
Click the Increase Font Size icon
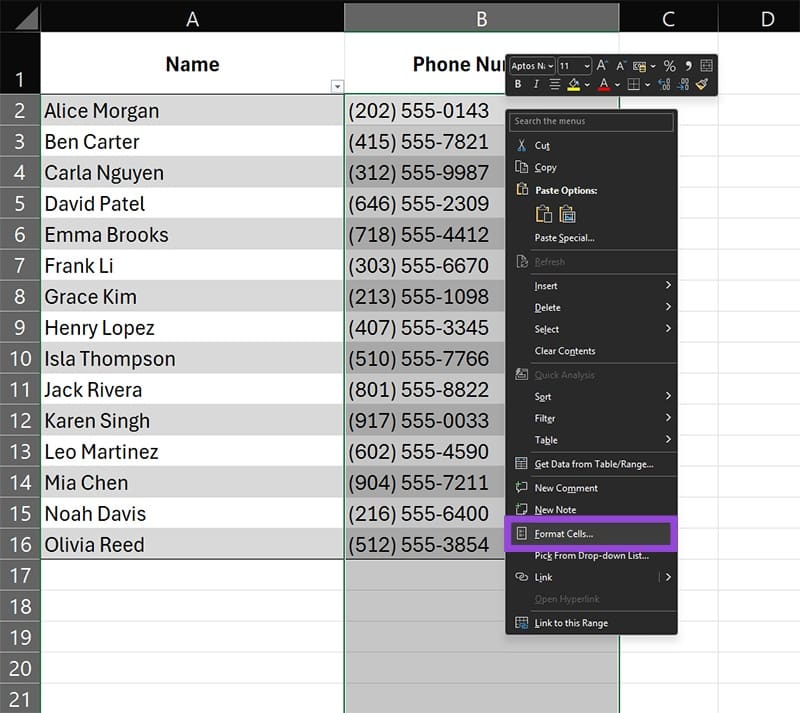coord(603,66)
